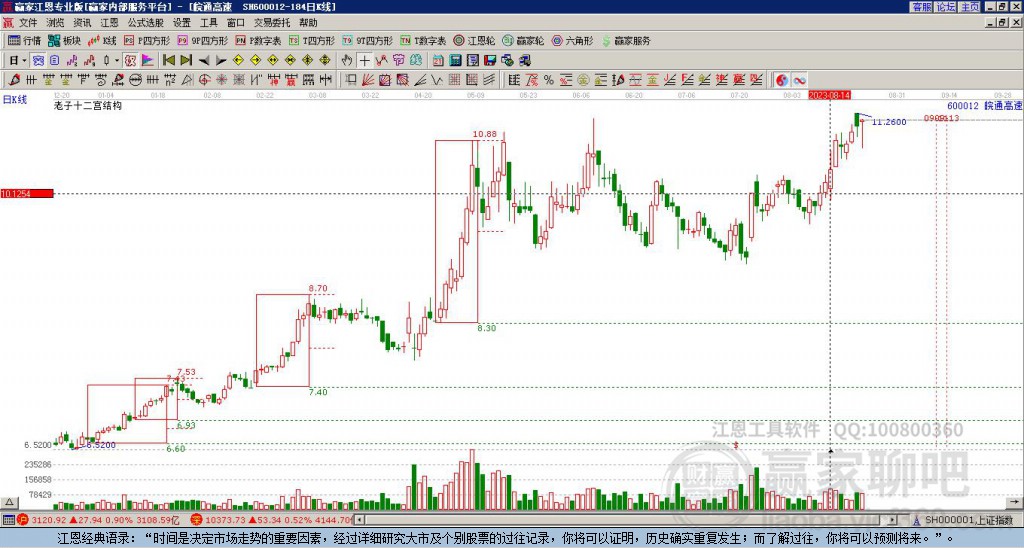Open the 行情 quotes view

point(24,40)
